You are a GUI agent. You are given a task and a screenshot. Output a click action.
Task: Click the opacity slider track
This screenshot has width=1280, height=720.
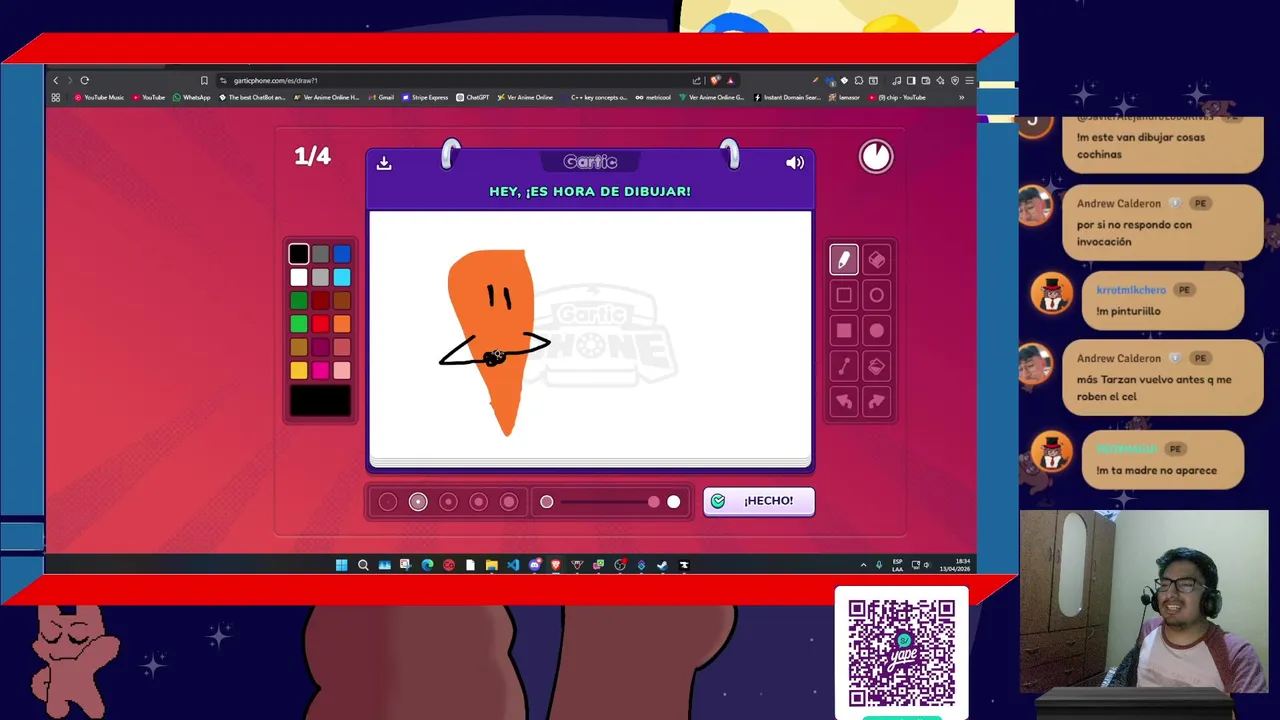pos(610,502)
